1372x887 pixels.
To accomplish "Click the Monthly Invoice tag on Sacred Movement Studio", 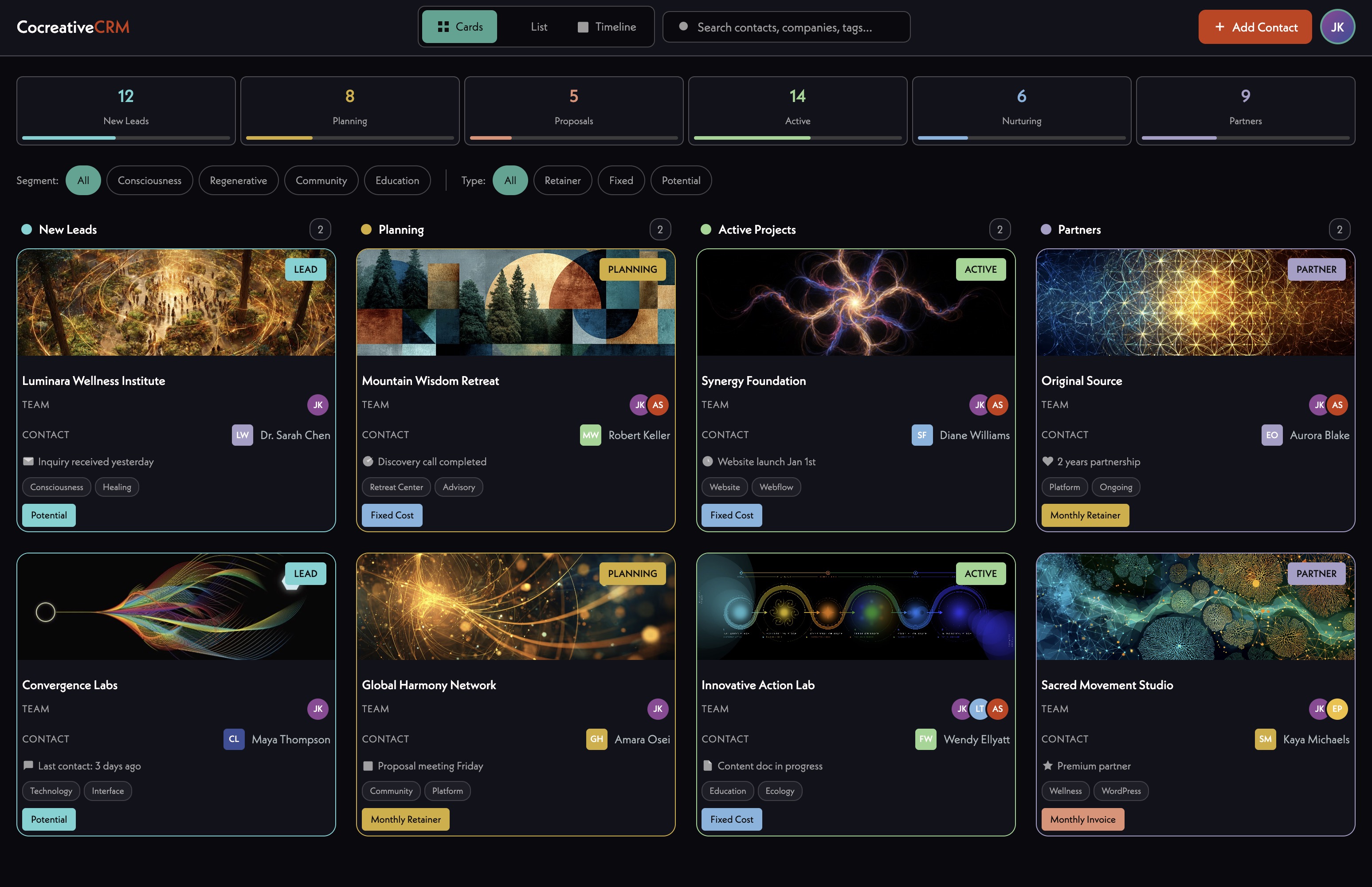I will [x=1082, y=820].
